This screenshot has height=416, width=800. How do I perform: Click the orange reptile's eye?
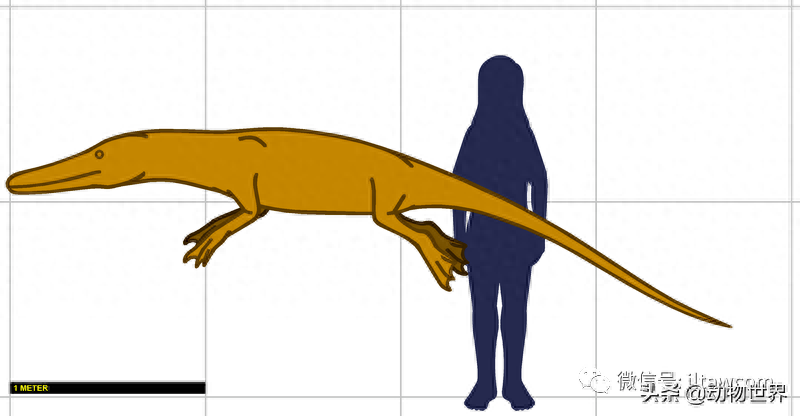tap(98, 154)
